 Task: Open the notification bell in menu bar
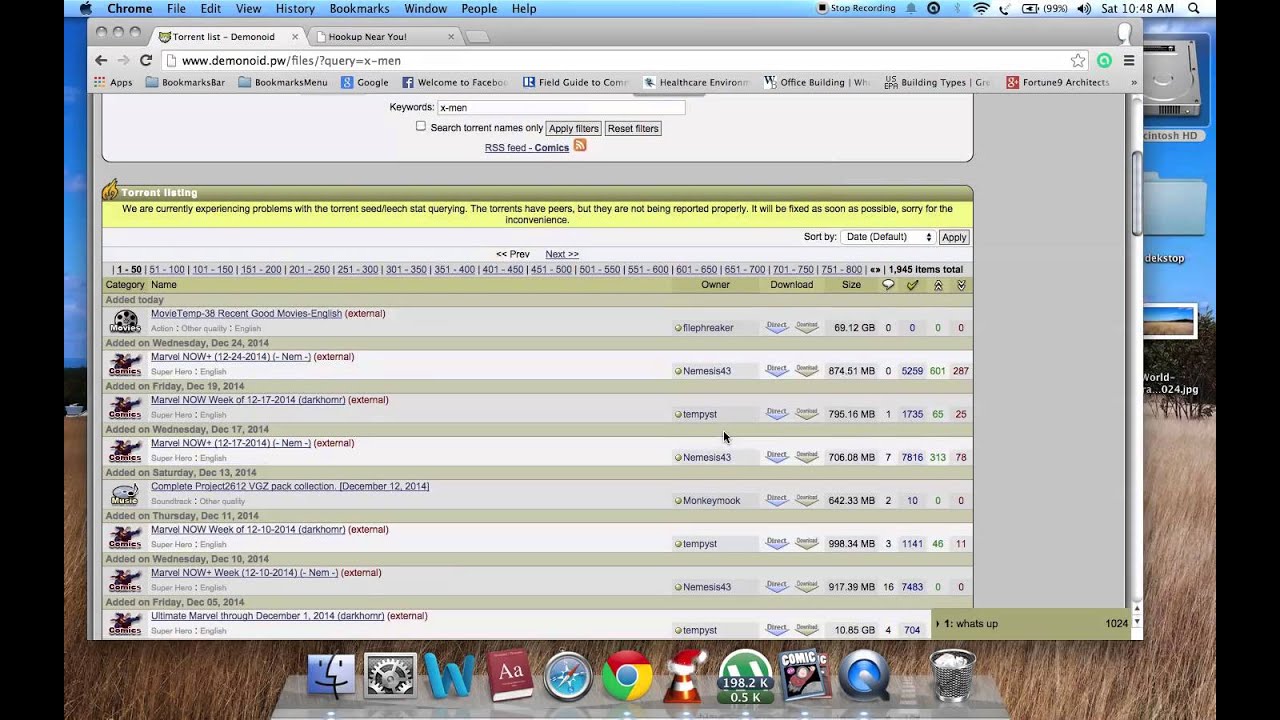[x=911, y=8]
